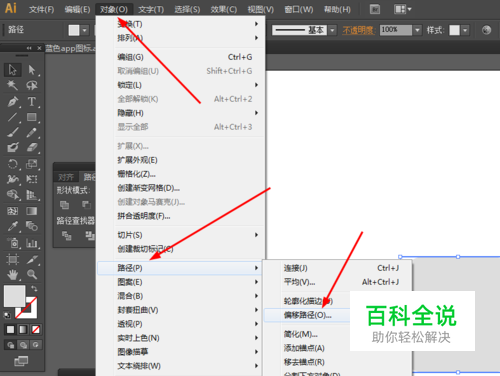Select the Shape Builder tool
The width and height of the screenshot is (500, 376).
pos(13,194)
